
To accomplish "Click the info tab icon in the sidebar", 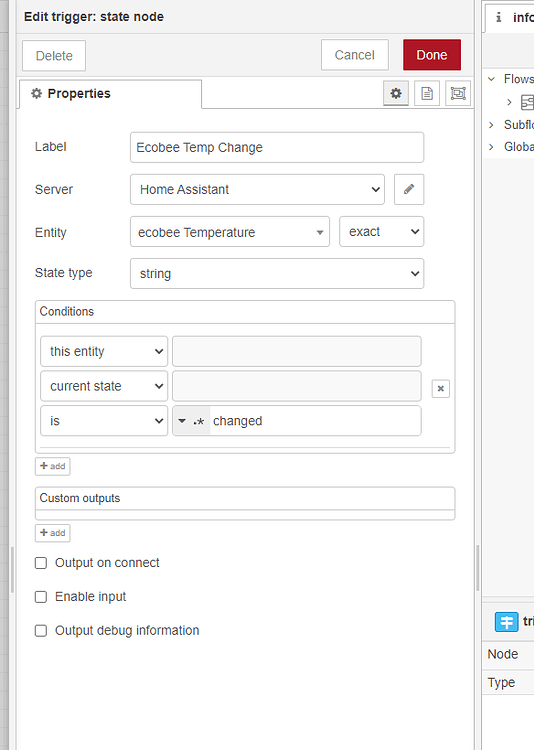I will (499, 17).
